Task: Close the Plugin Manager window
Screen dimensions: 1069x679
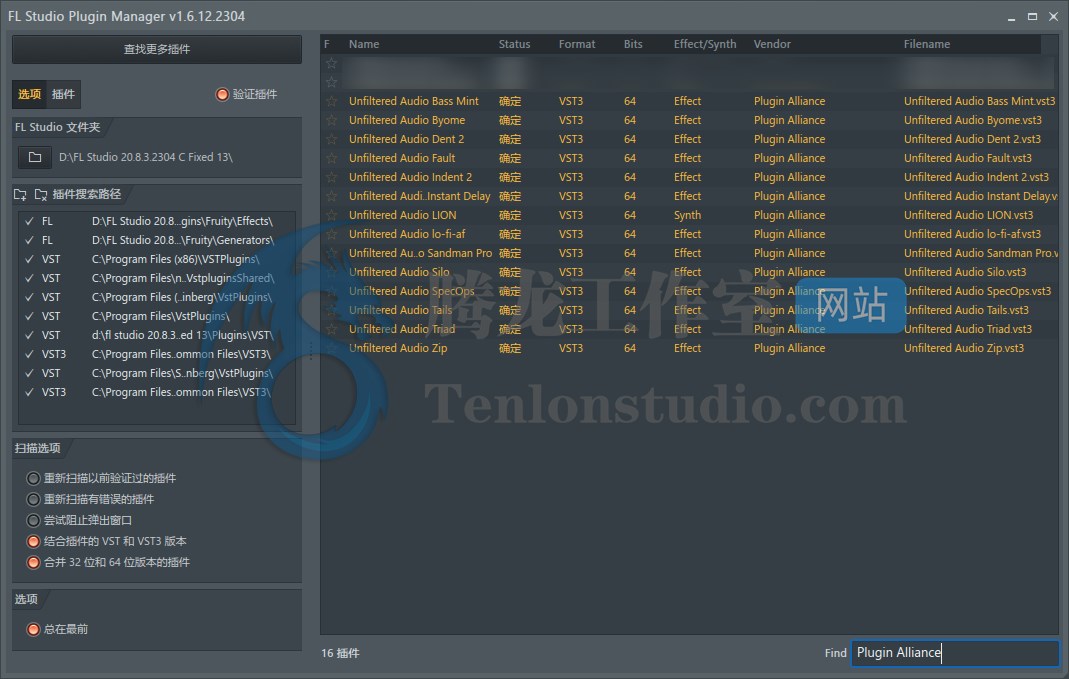Action: click(x=1053, y=16)
